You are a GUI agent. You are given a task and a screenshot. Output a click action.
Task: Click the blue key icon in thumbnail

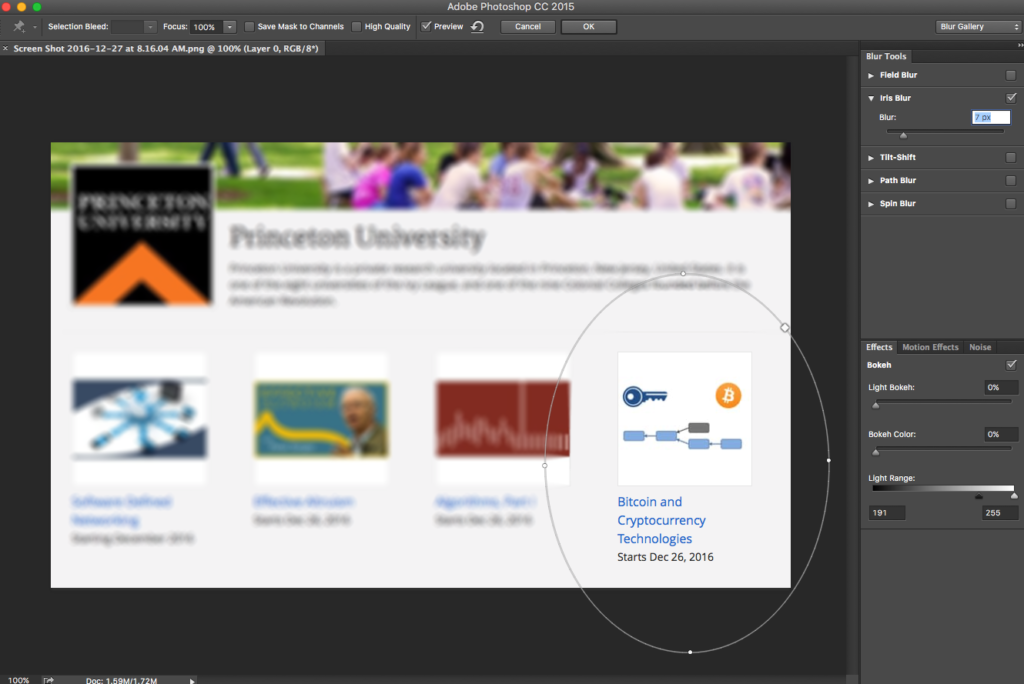(645, 397)
